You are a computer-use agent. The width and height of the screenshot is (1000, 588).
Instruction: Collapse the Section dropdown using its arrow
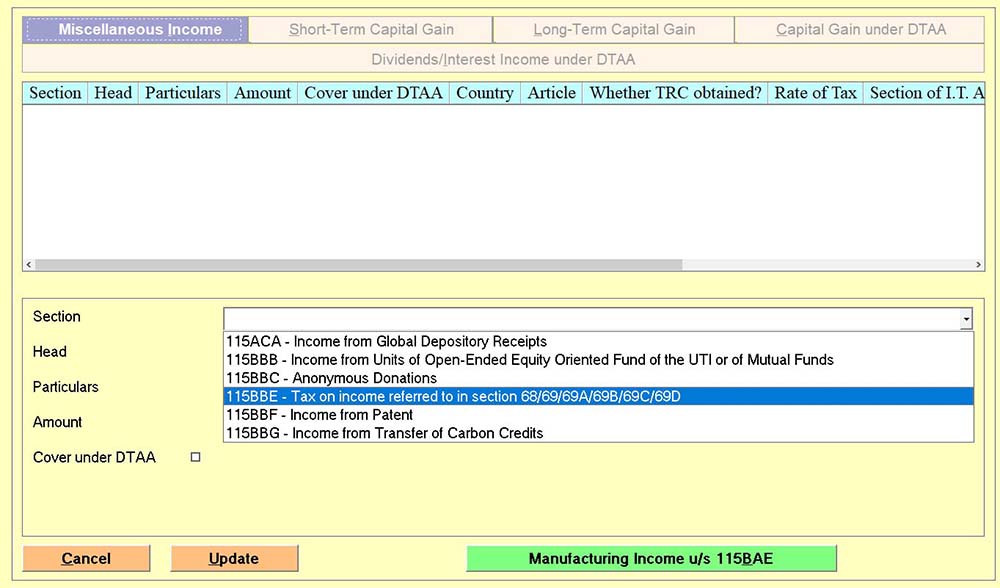tap(965, 319)
